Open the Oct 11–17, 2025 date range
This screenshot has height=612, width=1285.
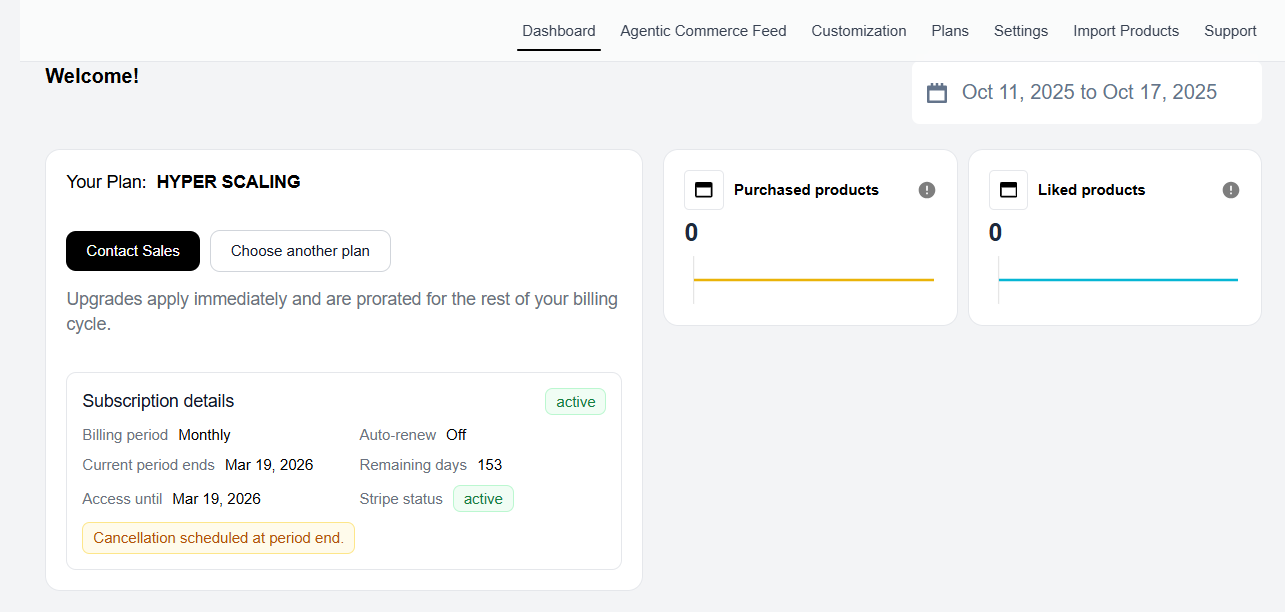(1088, 93)
